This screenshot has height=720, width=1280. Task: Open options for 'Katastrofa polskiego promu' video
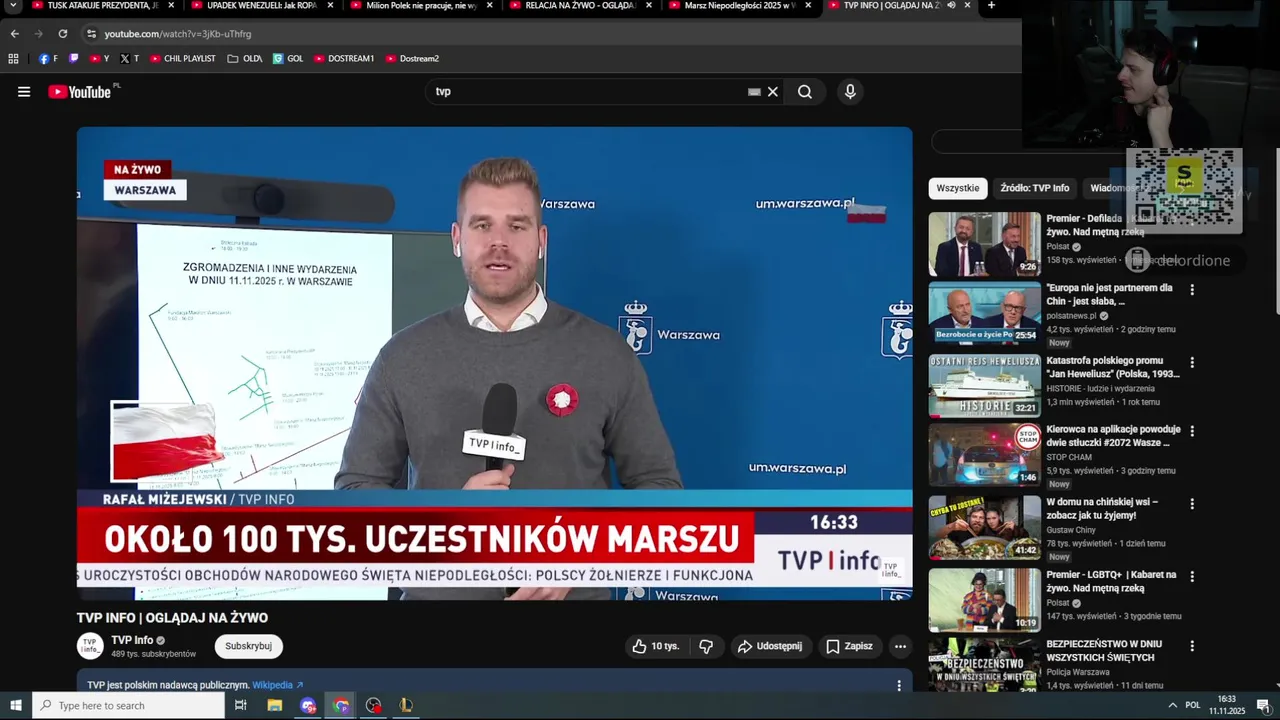(1192, 362)
